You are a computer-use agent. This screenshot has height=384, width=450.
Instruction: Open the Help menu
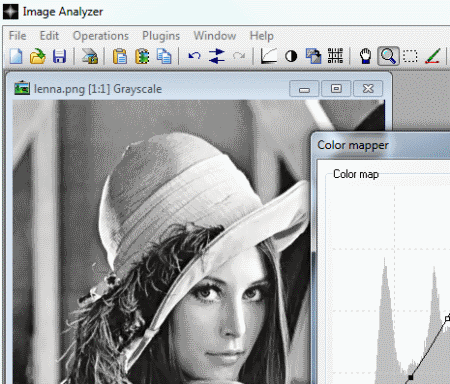tap(262, 36)
